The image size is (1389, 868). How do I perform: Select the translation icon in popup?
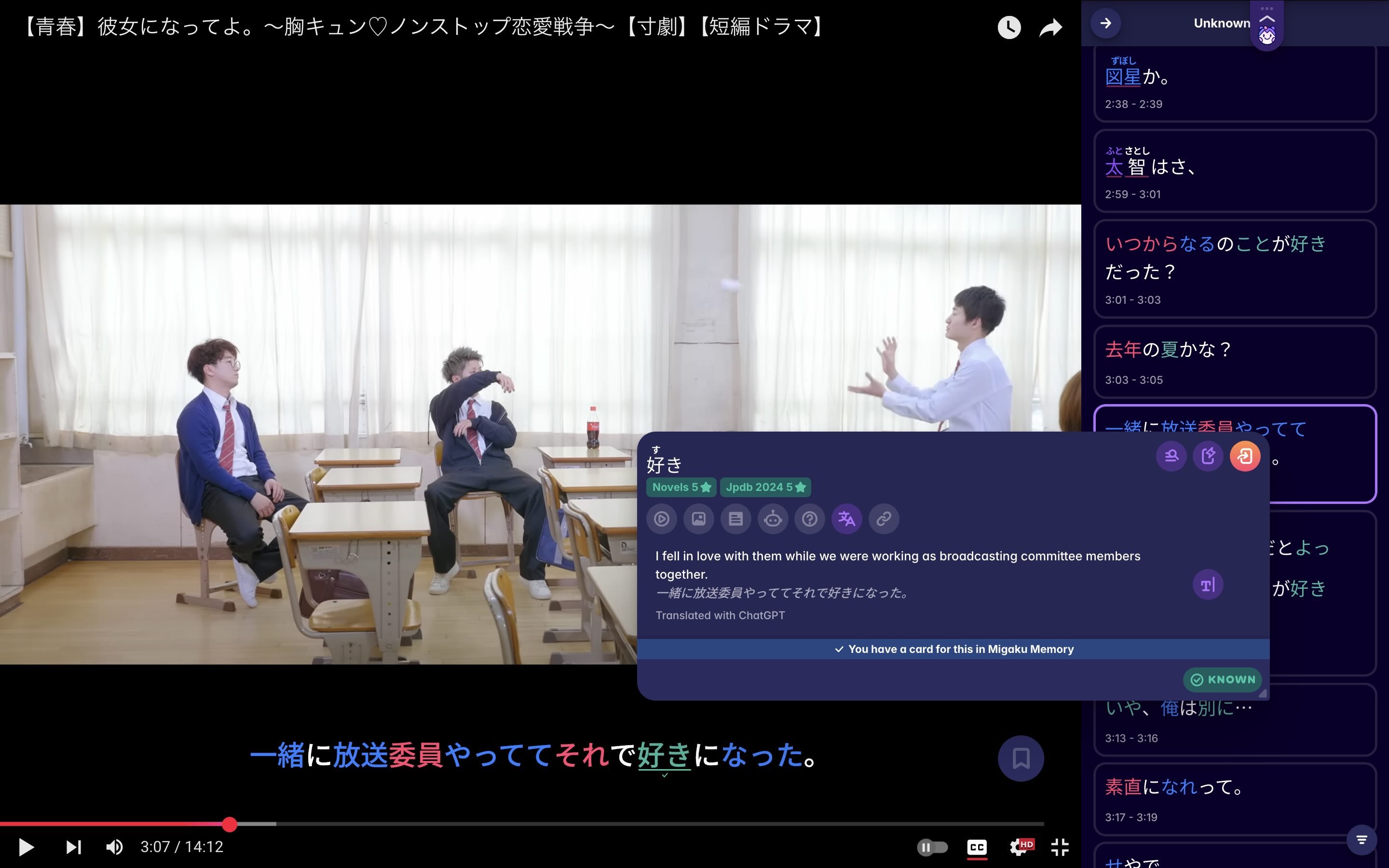pyautogui.click(x=846, y=519)
